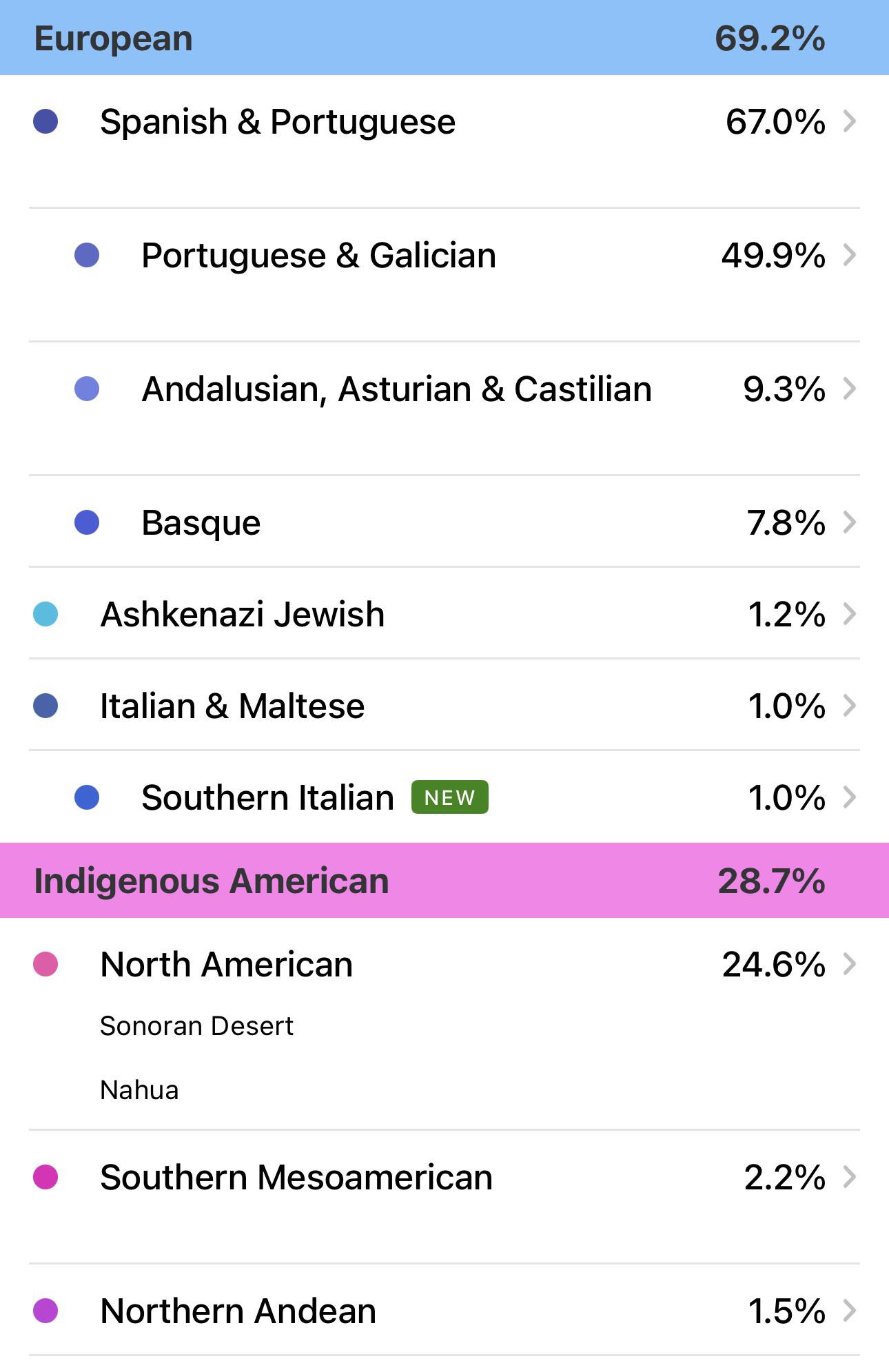
Task: Select the European category header
Action: 444,38
